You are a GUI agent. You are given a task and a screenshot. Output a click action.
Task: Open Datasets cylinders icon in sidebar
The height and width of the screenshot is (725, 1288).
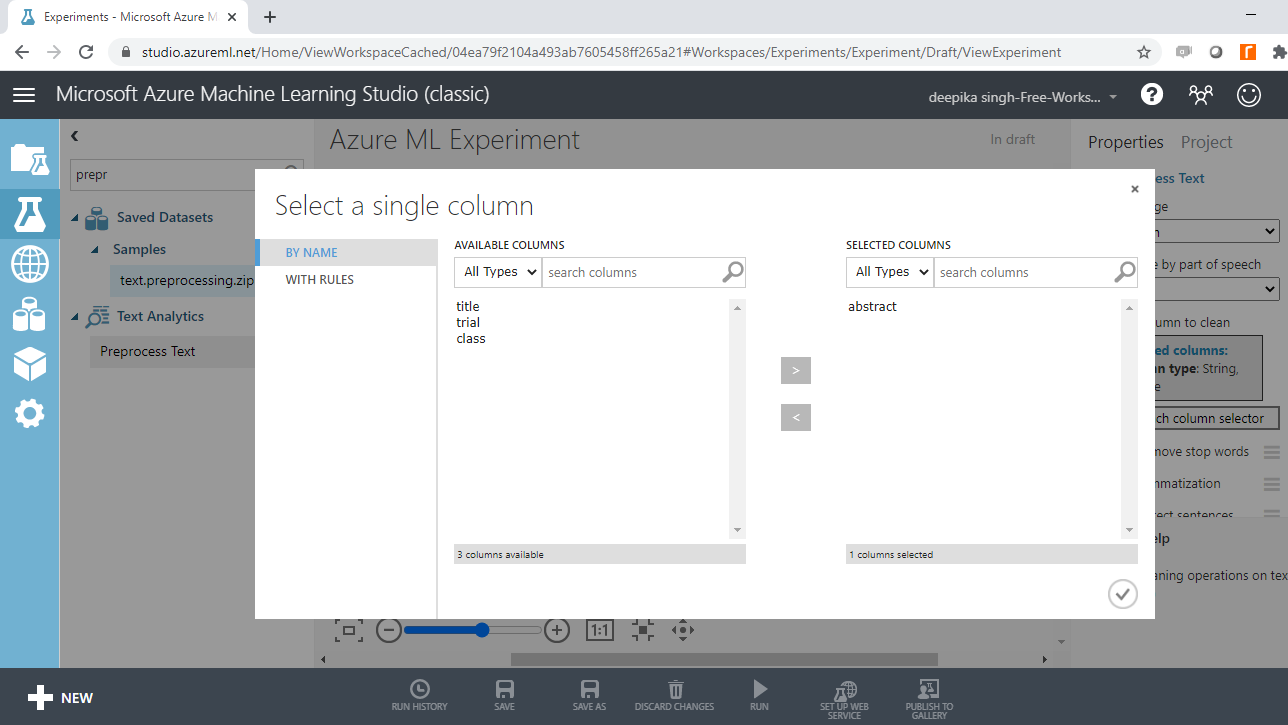29,315
